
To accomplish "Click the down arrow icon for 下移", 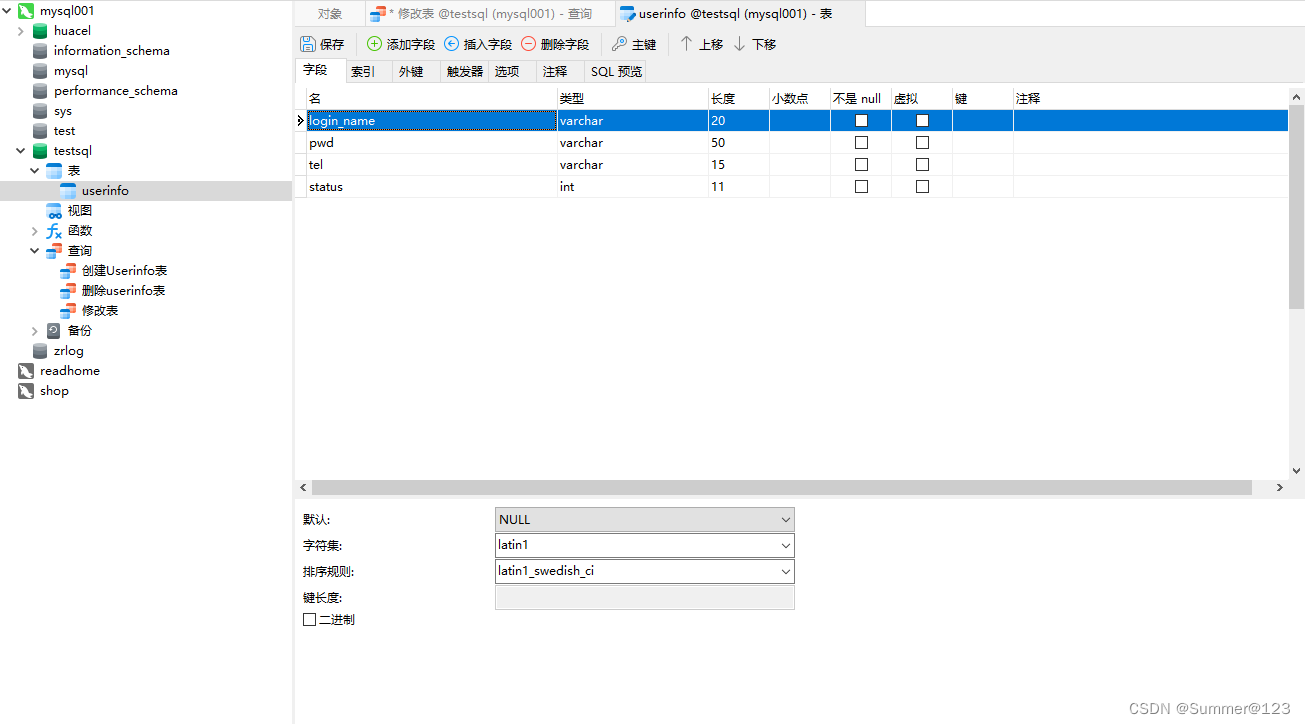I will 739,44.
